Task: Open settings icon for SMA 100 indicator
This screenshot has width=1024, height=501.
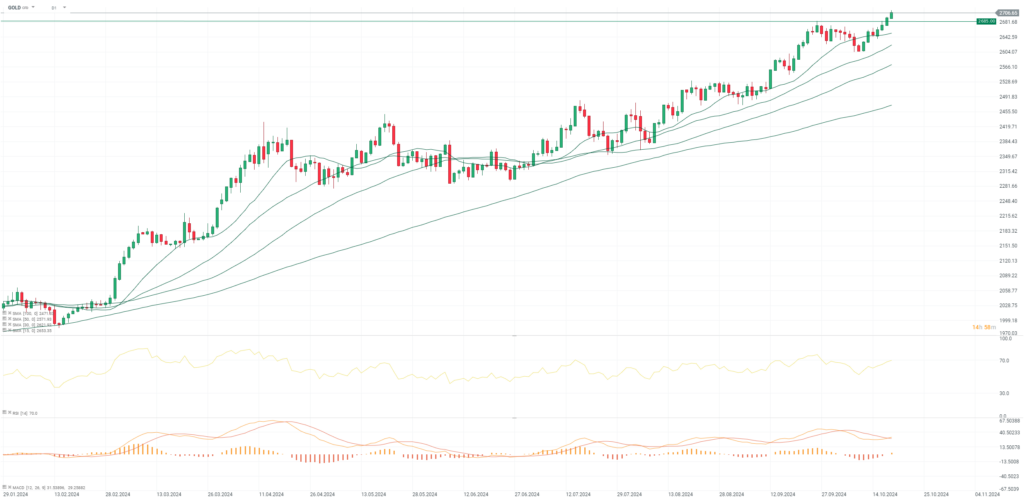Action: click(5, 313)
